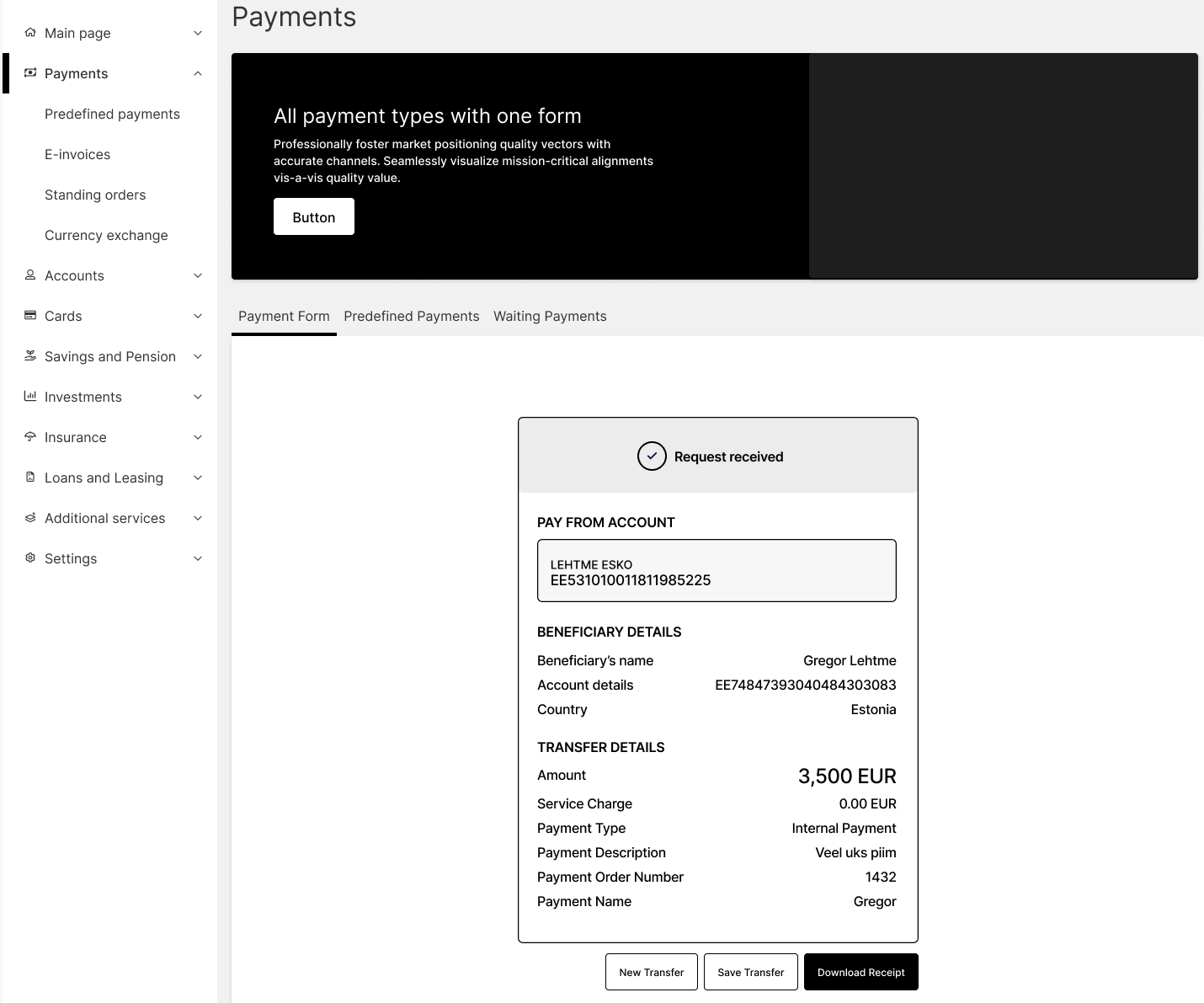Collapse the Payments section chevron

[198, 73]
